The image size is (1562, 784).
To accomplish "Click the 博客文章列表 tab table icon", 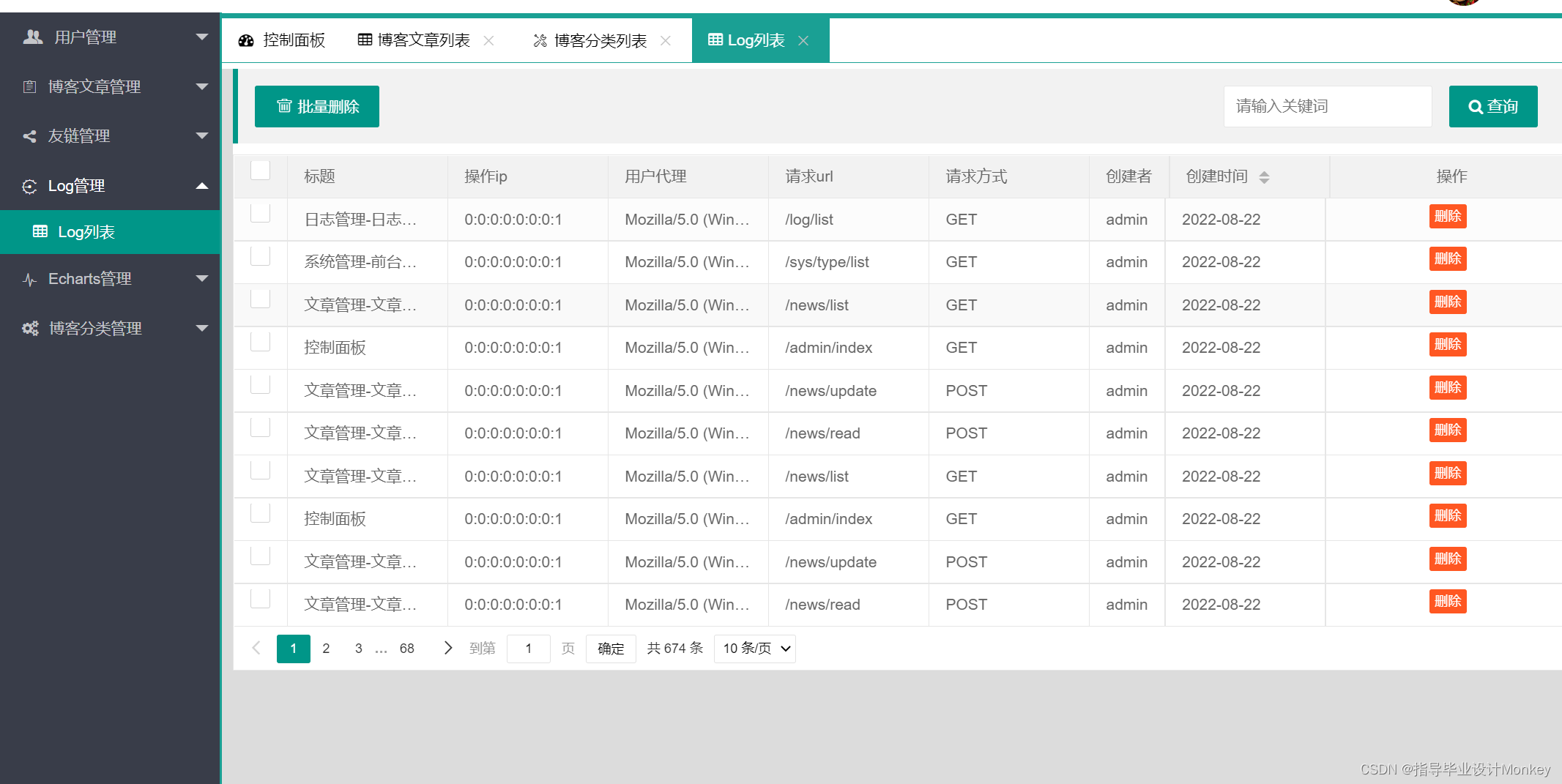I will (x=365, y=40).
